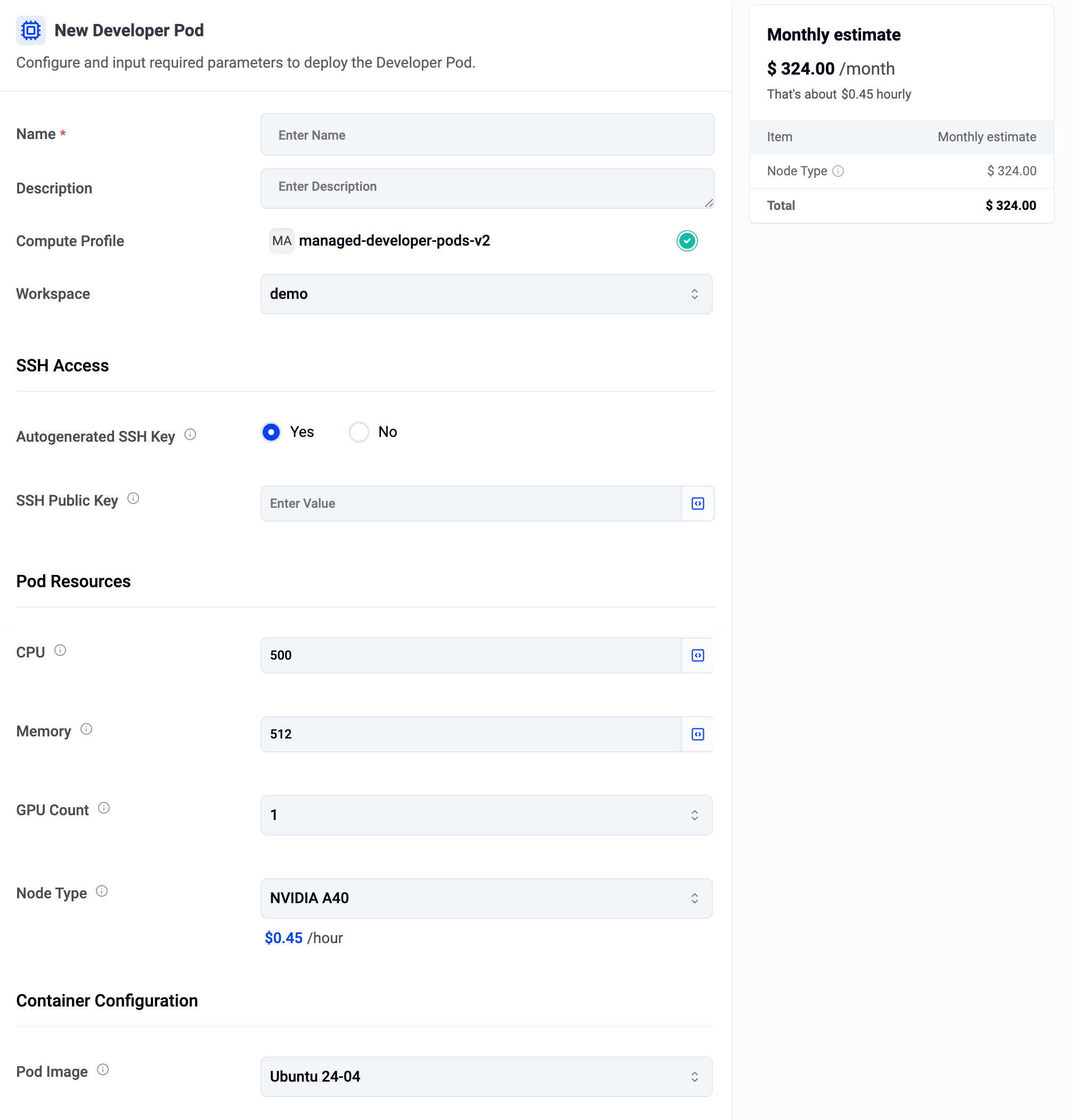
Task: Click the variable icon in CPU field
Action: point(697,655)
